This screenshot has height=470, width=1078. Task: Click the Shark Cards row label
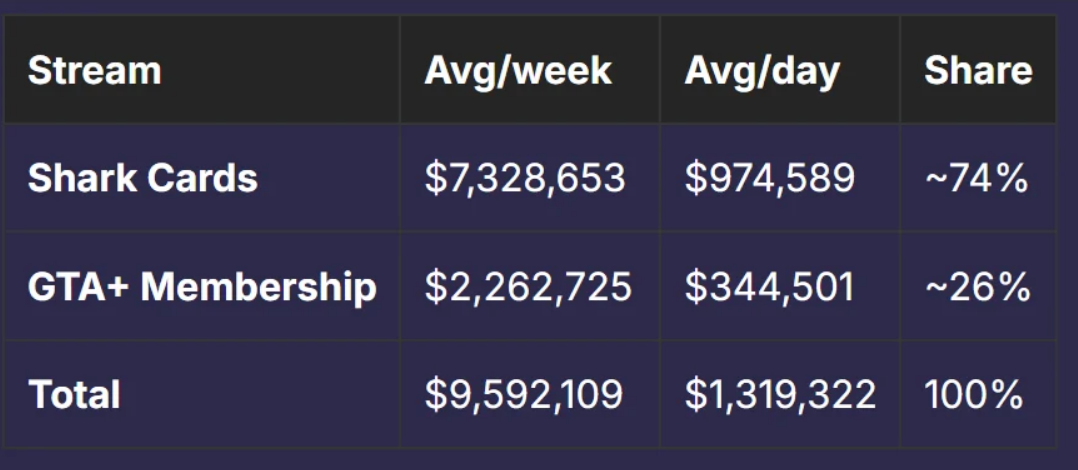[142, 178]
